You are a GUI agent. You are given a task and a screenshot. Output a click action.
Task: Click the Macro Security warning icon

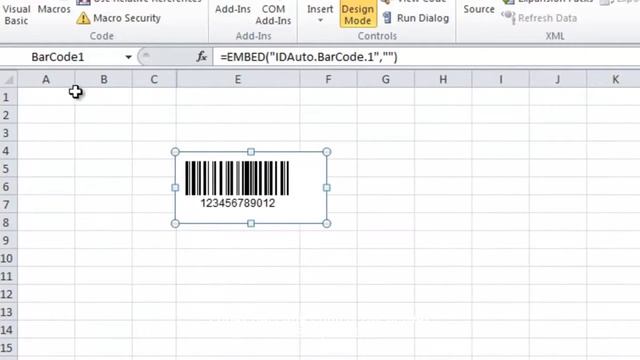pos(83,18)
